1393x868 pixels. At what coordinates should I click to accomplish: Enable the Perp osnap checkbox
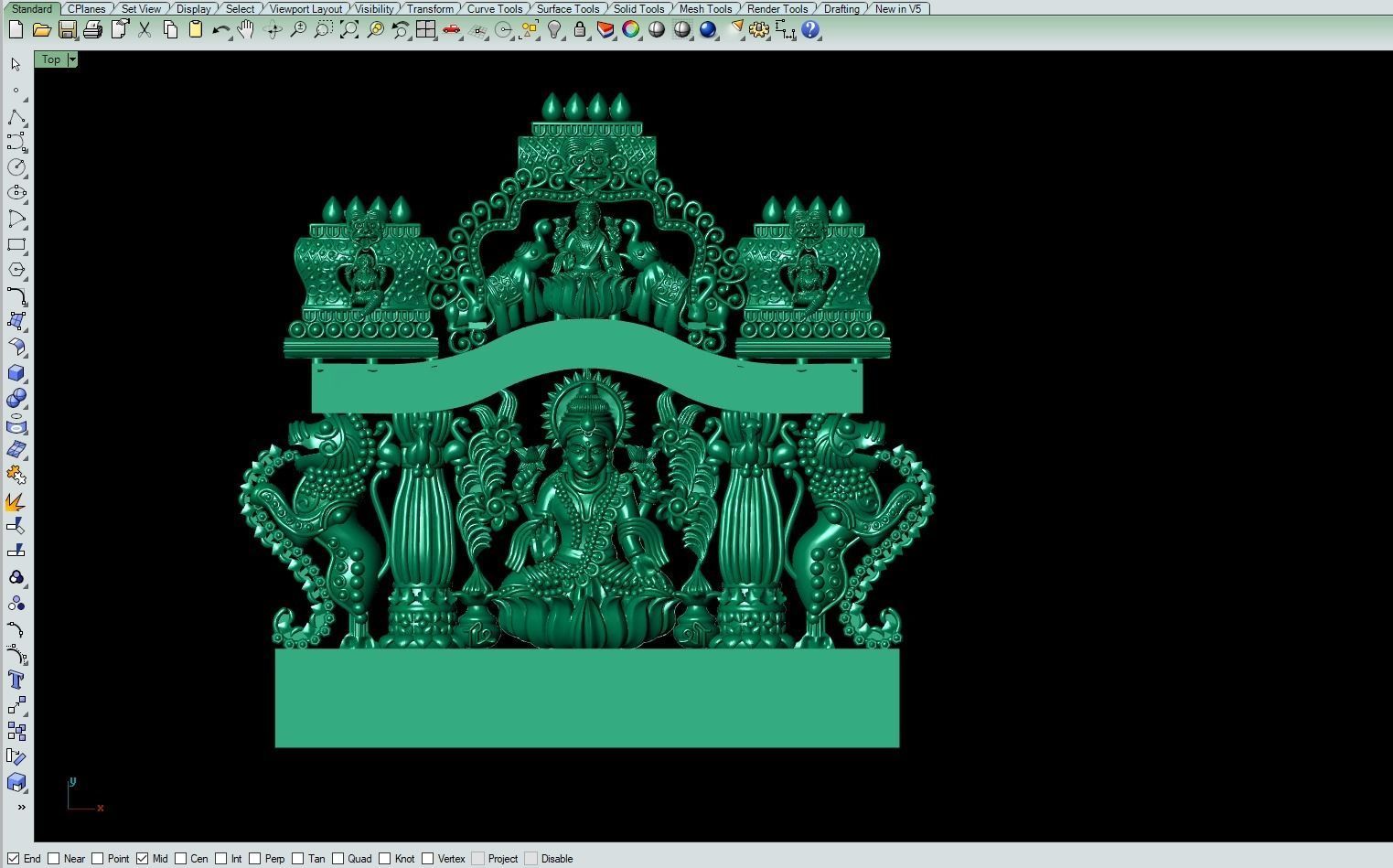click(255, 858)
